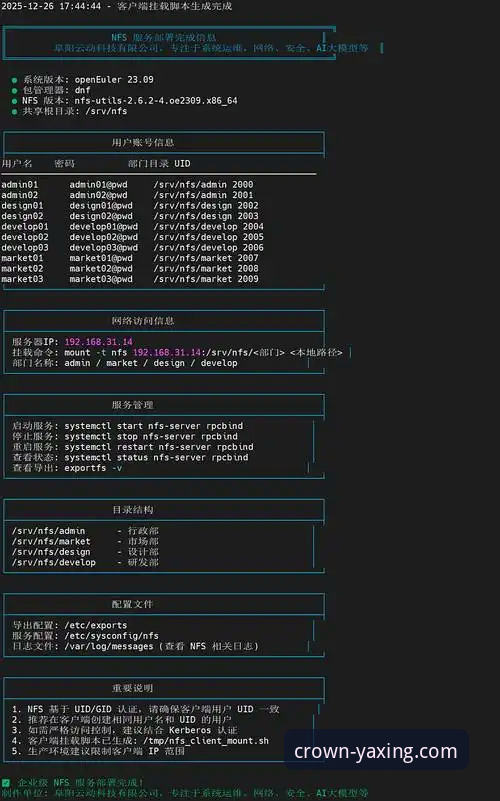Click note 1 about UID/GID 认证

coord(146,709)
